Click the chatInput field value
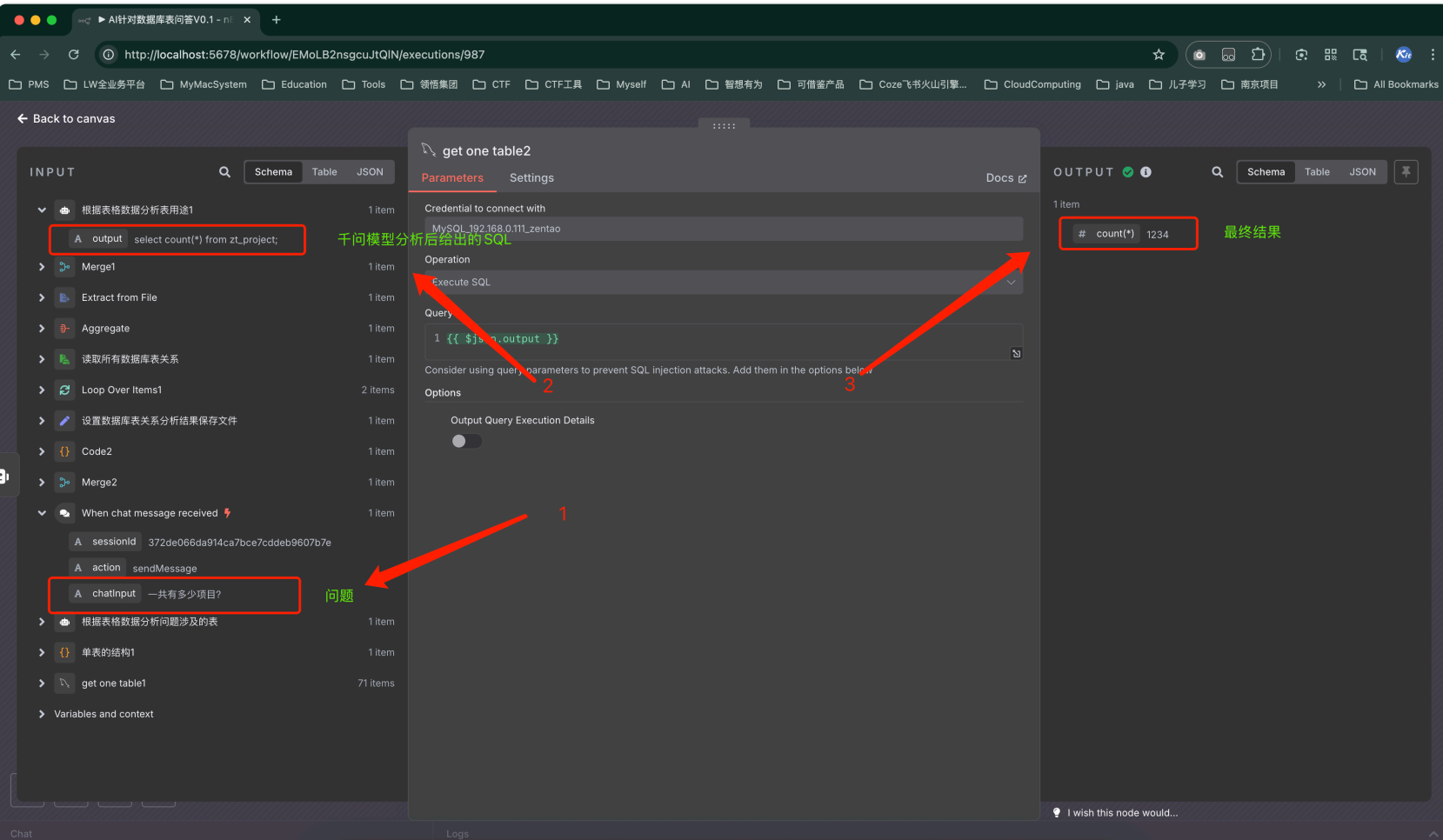Viewport: 1443px width, 840px height. pyautogui.click(x=184, y=595)
